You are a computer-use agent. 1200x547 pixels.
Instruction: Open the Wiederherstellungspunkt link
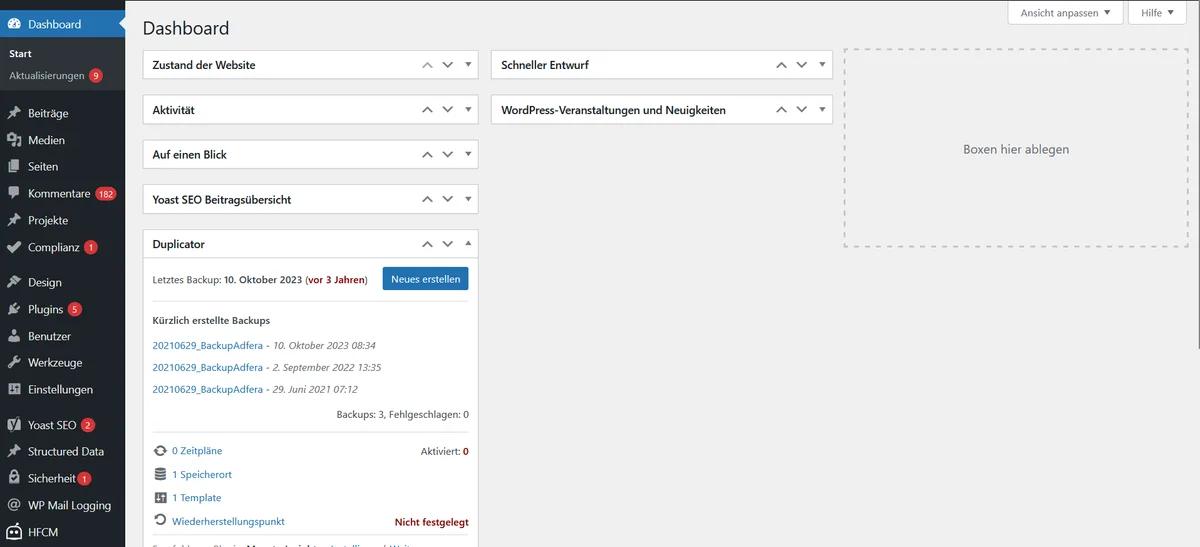click(x=228, y=521)
